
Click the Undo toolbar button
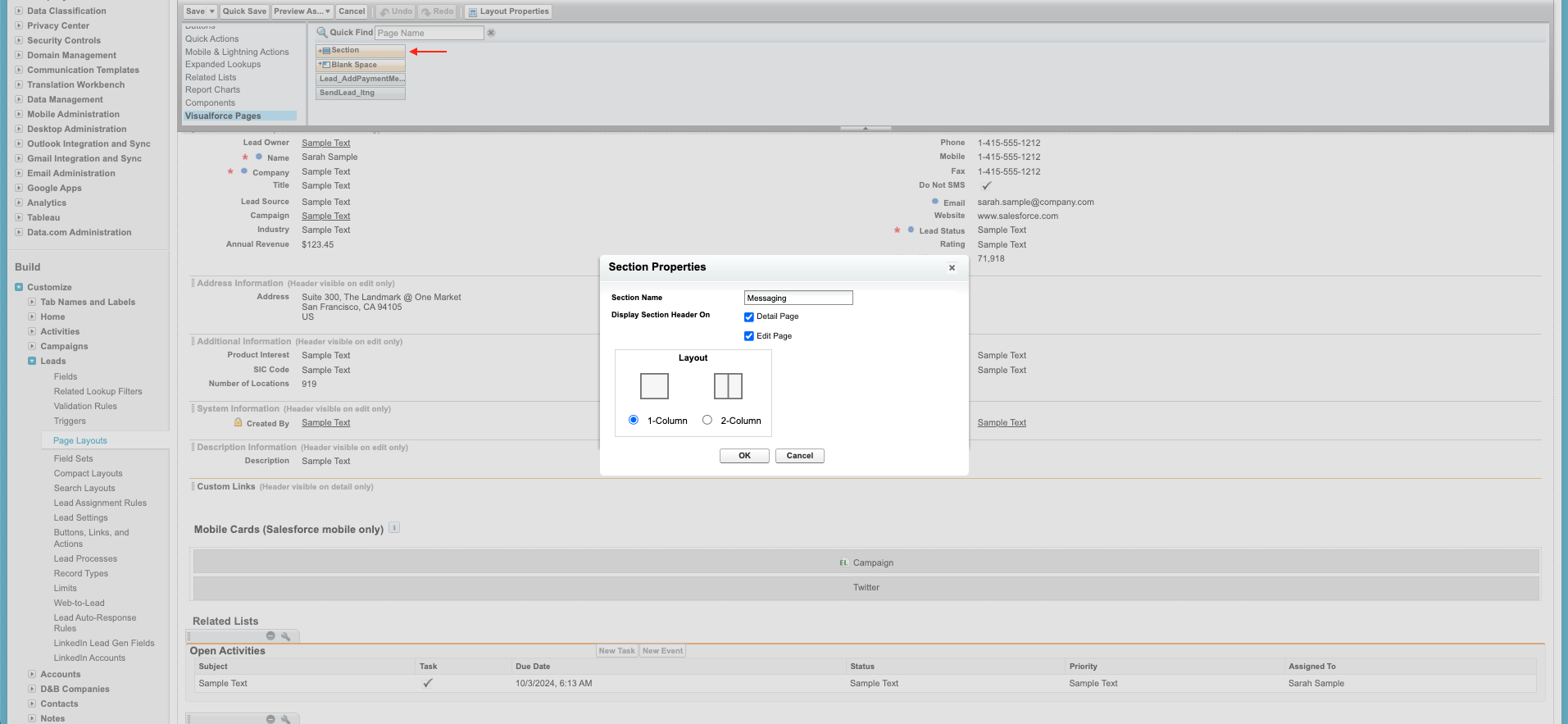(396, 11)
